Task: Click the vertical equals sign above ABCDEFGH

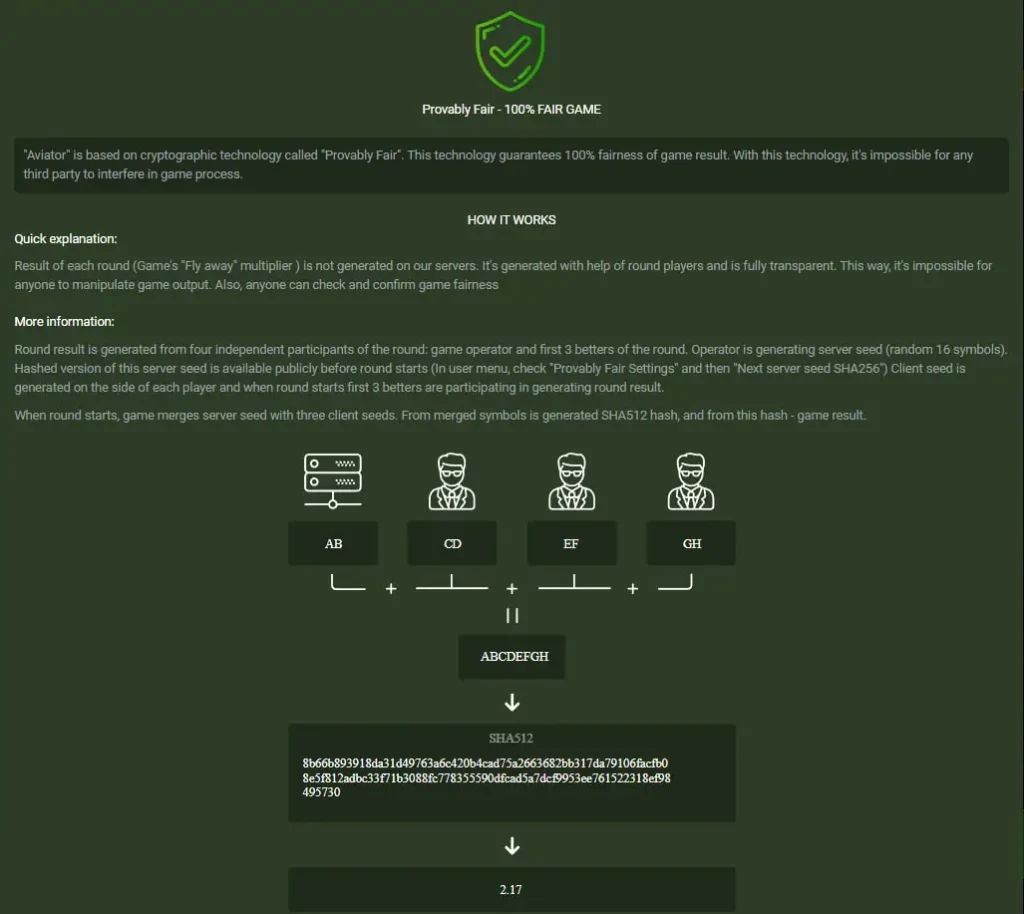Action: click(512, 616)
